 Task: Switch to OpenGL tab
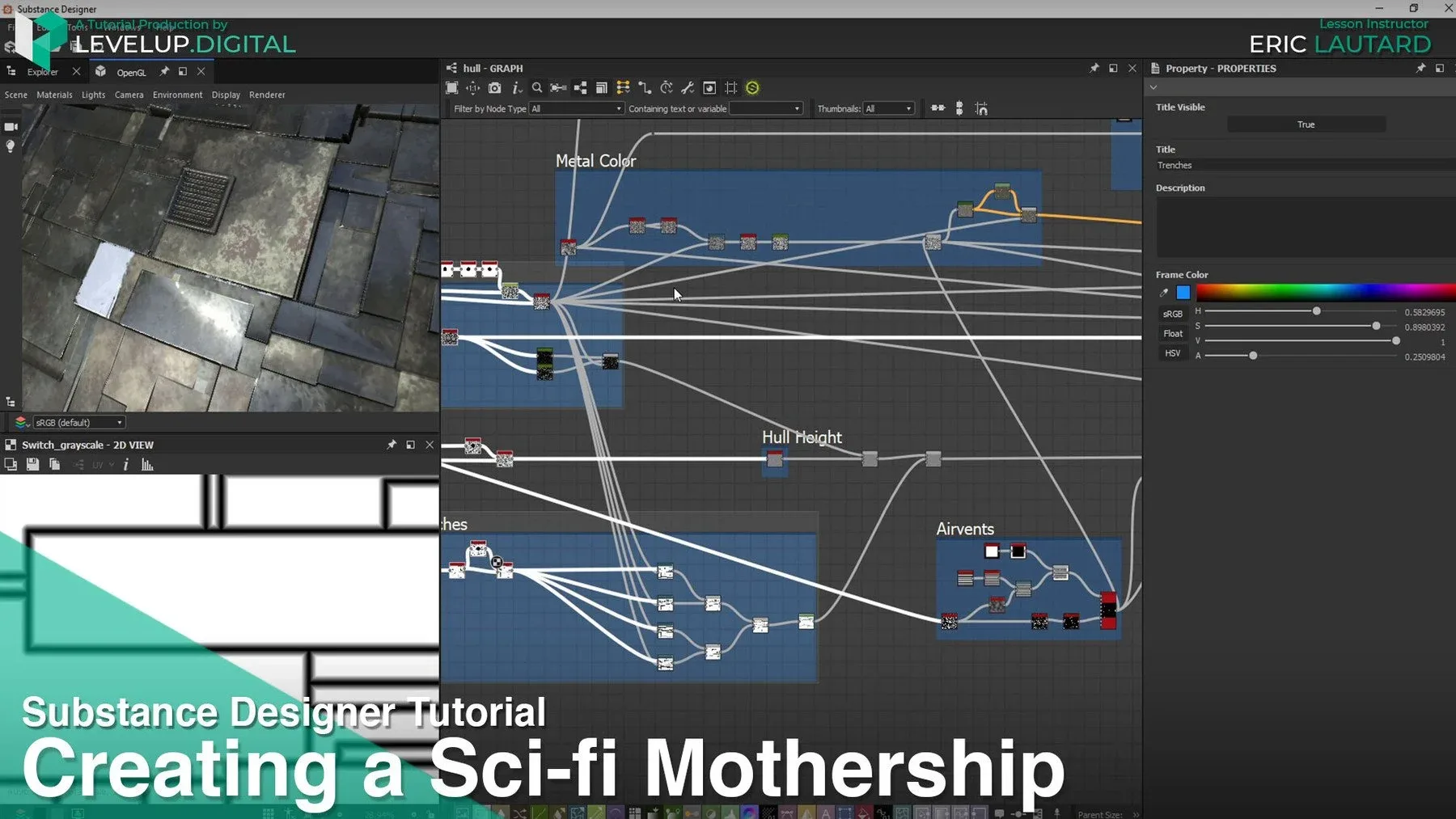click(x=131, y=73)
